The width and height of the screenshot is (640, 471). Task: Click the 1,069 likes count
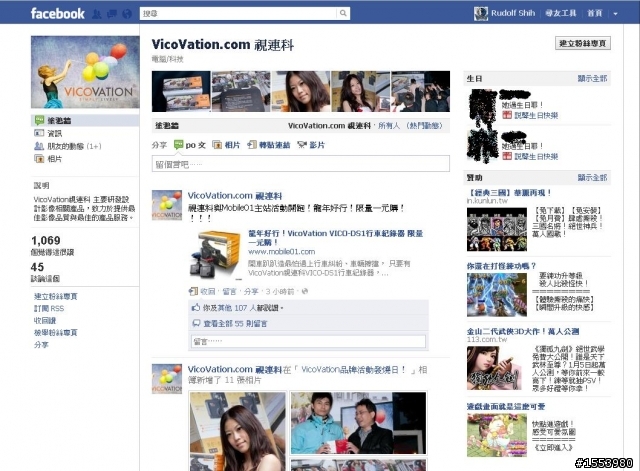coord(46,240)
